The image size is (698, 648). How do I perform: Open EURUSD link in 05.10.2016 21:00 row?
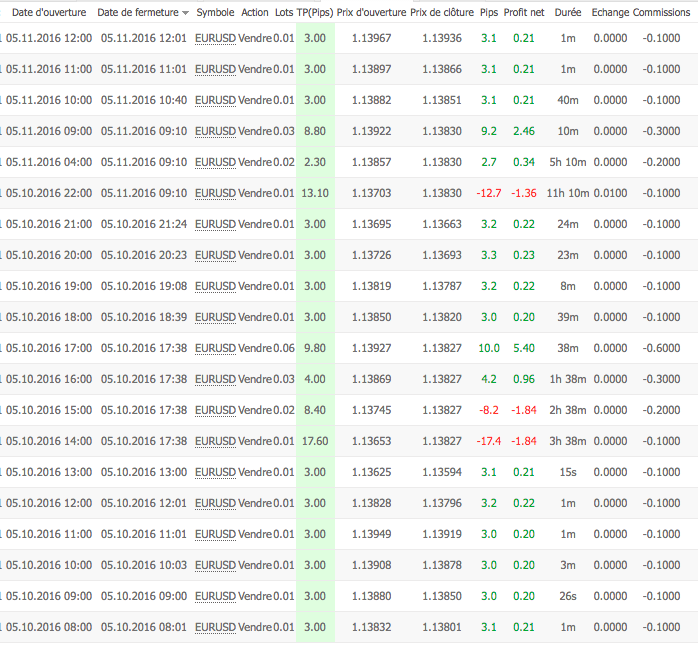click(x=215, y=224)
